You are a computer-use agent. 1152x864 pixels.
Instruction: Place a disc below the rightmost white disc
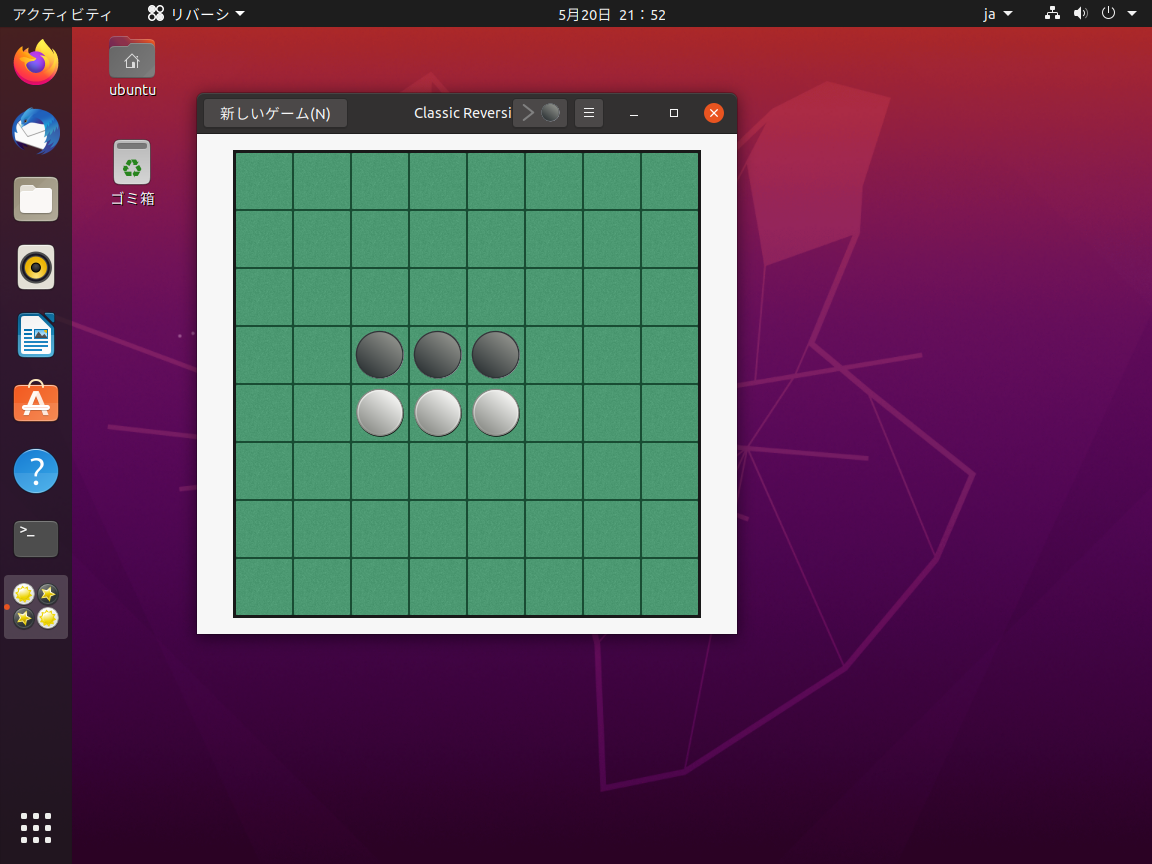(496, 471)
